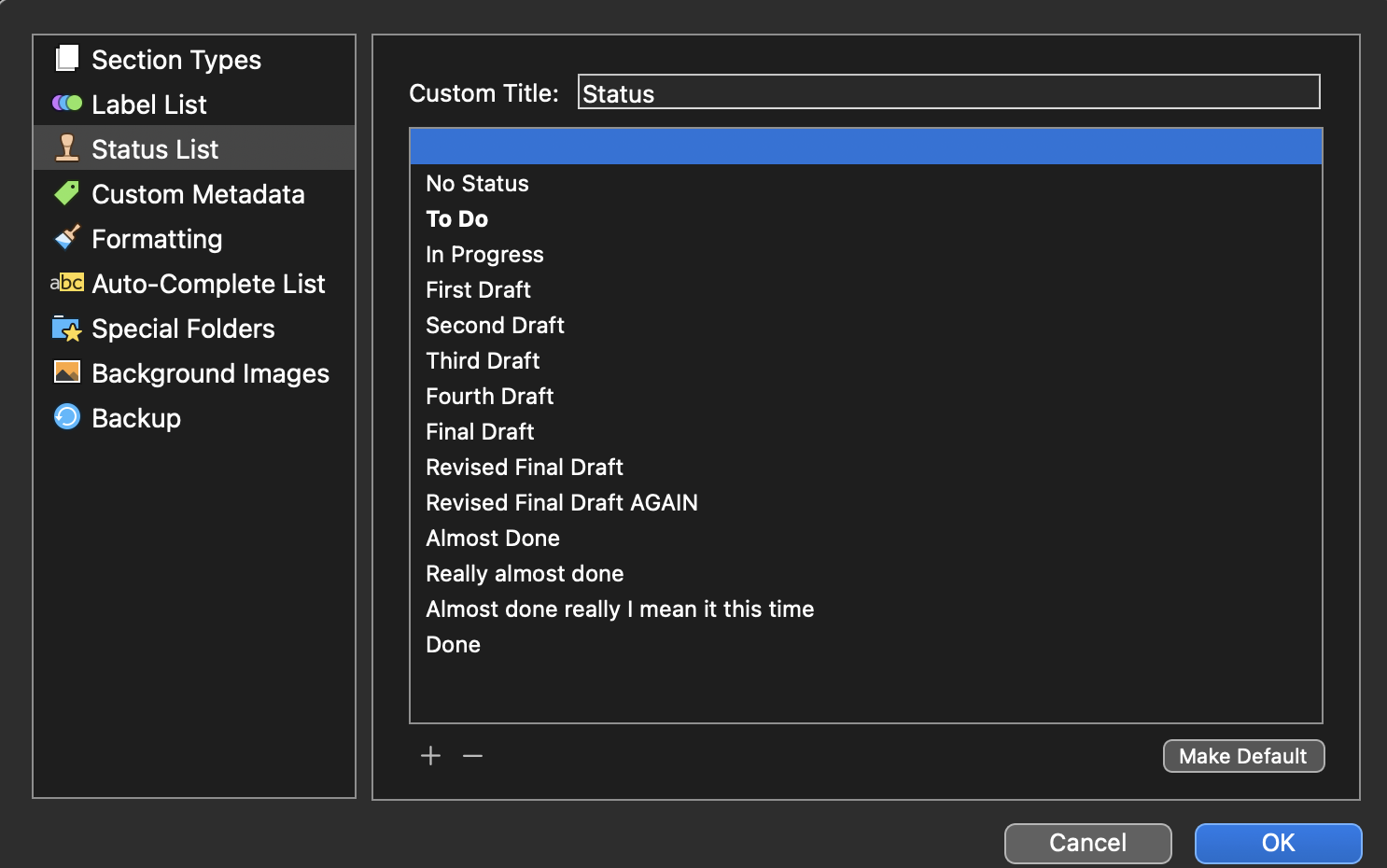
Task: Click the Label List colored dots icon
Action: tap(67, 104)
